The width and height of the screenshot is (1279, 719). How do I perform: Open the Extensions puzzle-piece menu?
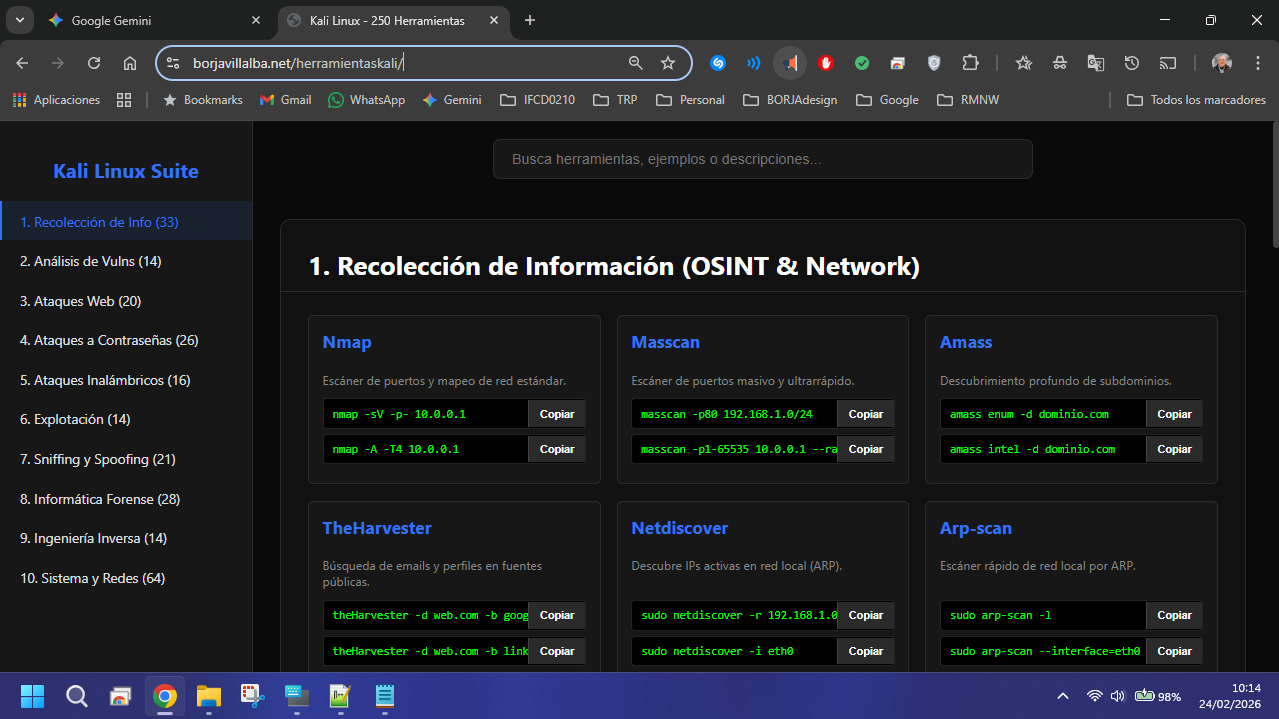click(x=969, y=63)
